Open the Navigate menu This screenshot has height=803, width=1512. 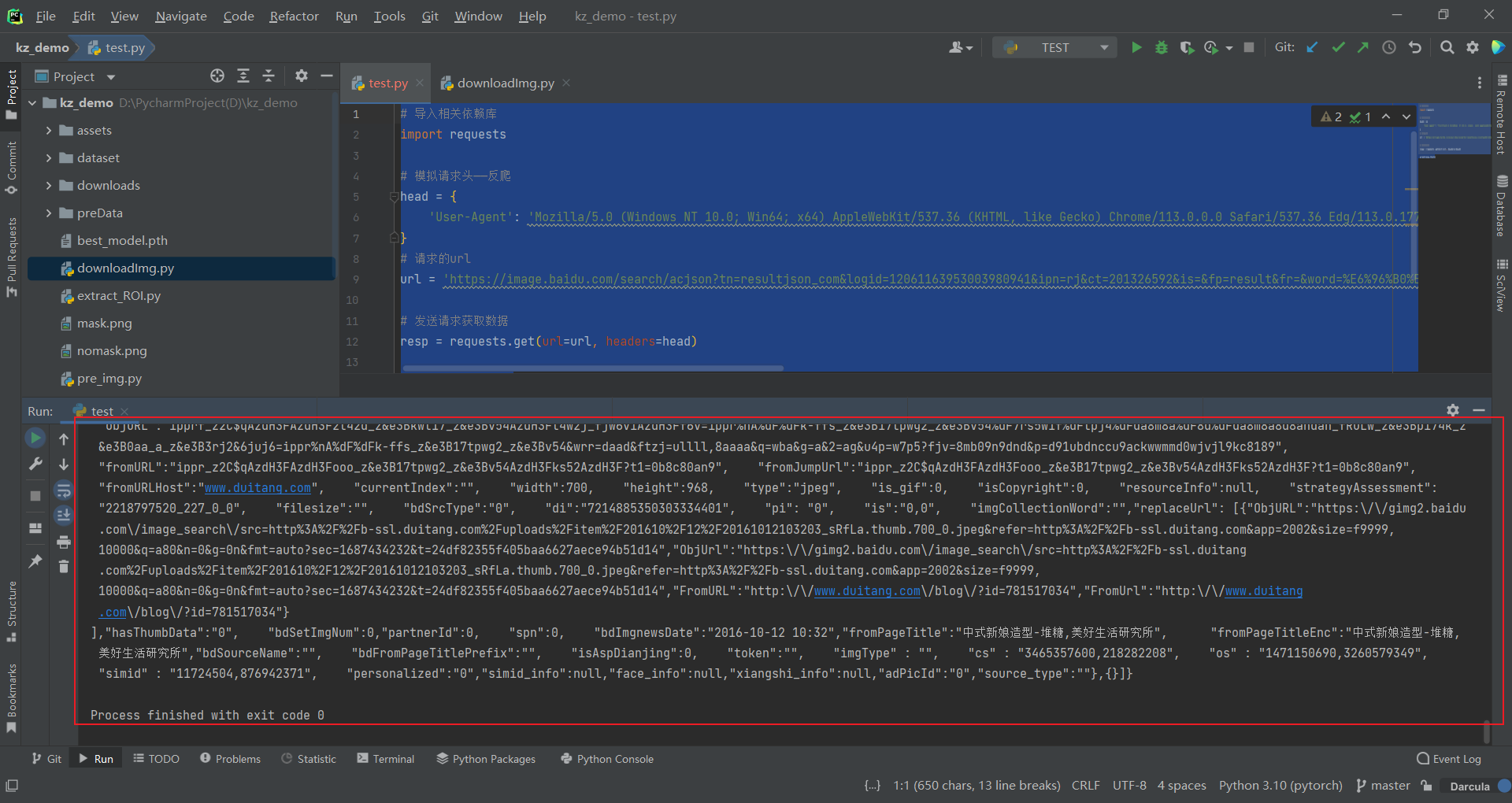pos(181,16)
